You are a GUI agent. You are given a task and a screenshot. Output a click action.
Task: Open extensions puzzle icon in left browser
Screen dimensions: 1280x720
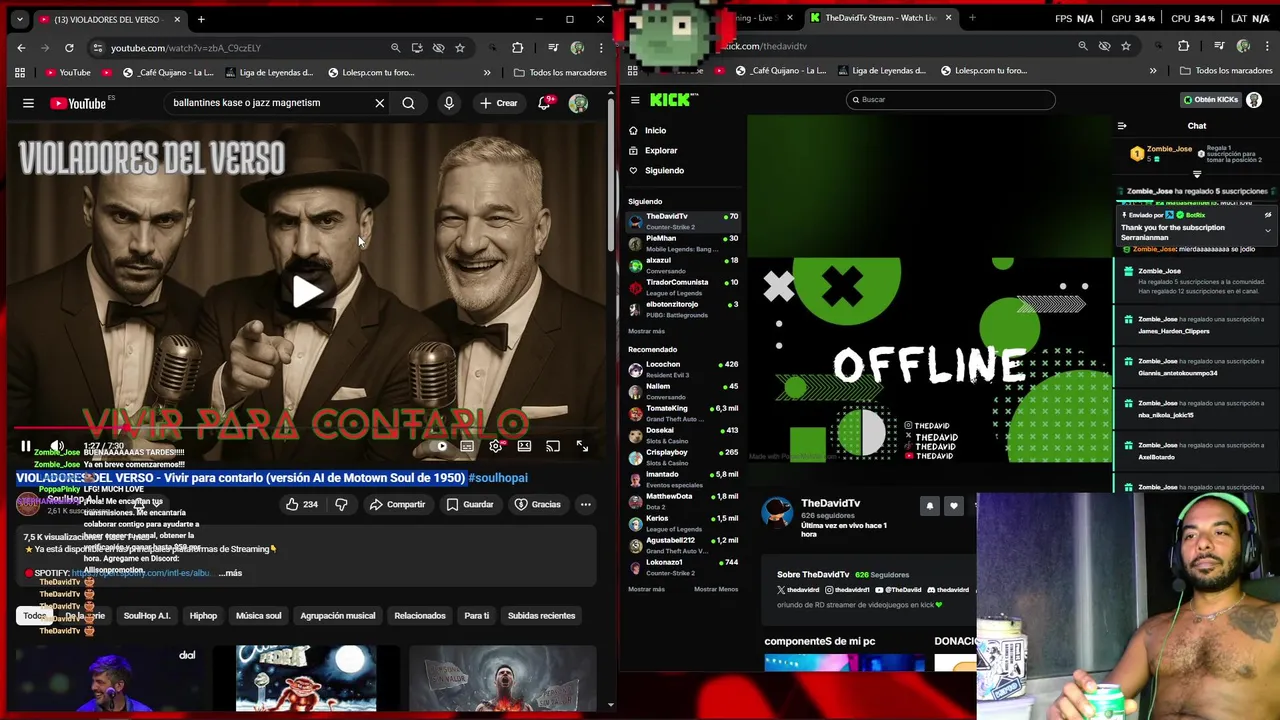click(x=517, y=48)
